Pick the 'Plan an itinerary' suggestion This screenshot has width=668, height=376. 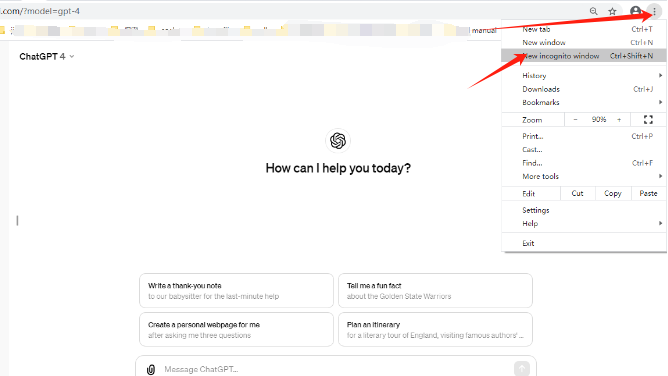pyautogui.click(x=435, y=330)
